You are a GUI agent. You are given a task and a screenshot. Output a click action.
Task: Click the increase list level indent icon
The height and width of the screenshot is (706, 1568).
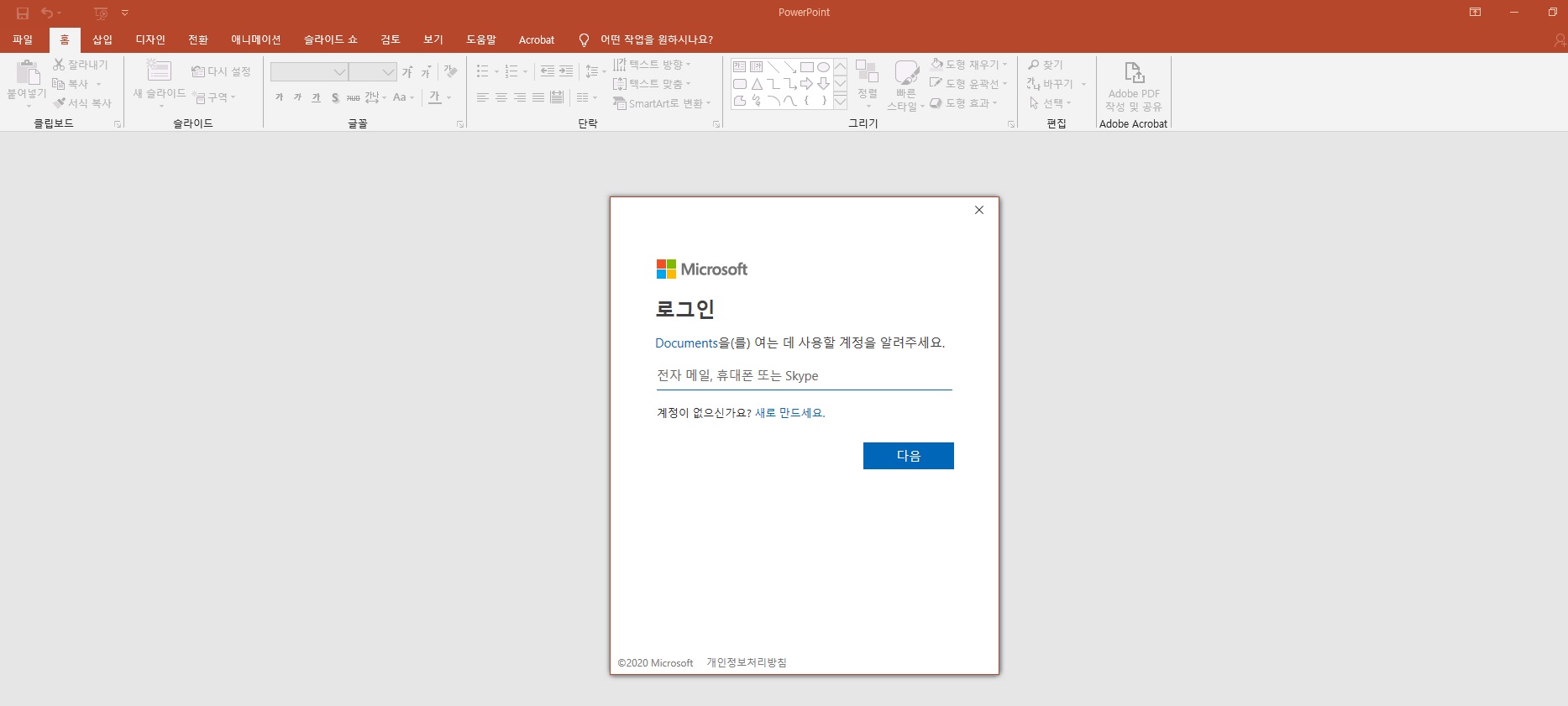pos(566,71)
